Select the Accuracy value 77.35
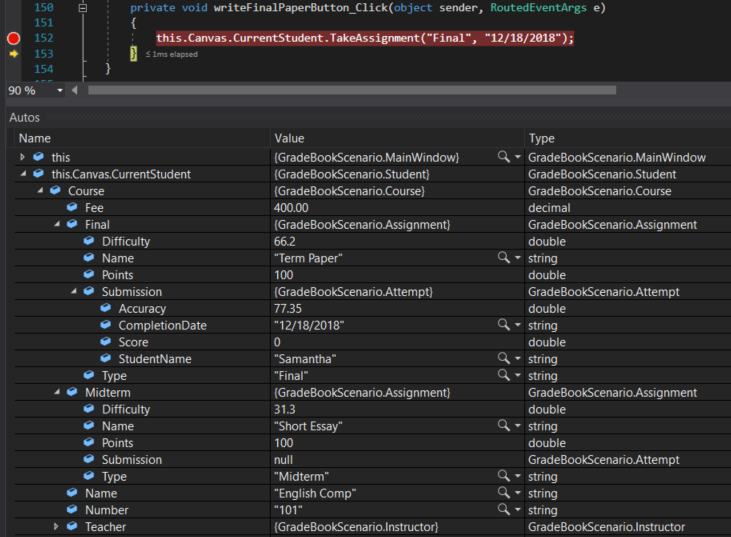Viewport: 731px width, 537px height. [x=288, y=309]
